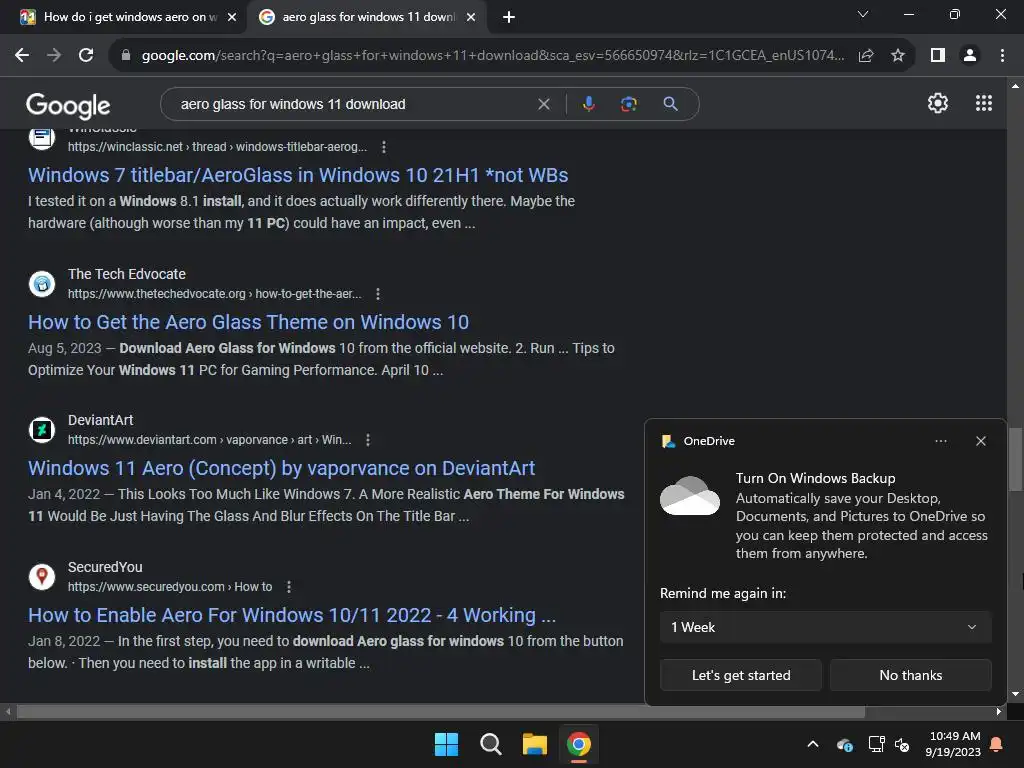The width and height of the screenshot is (1024, 768).
Task: Click the horizontal page scrollbar
Action: click(441, 711)
